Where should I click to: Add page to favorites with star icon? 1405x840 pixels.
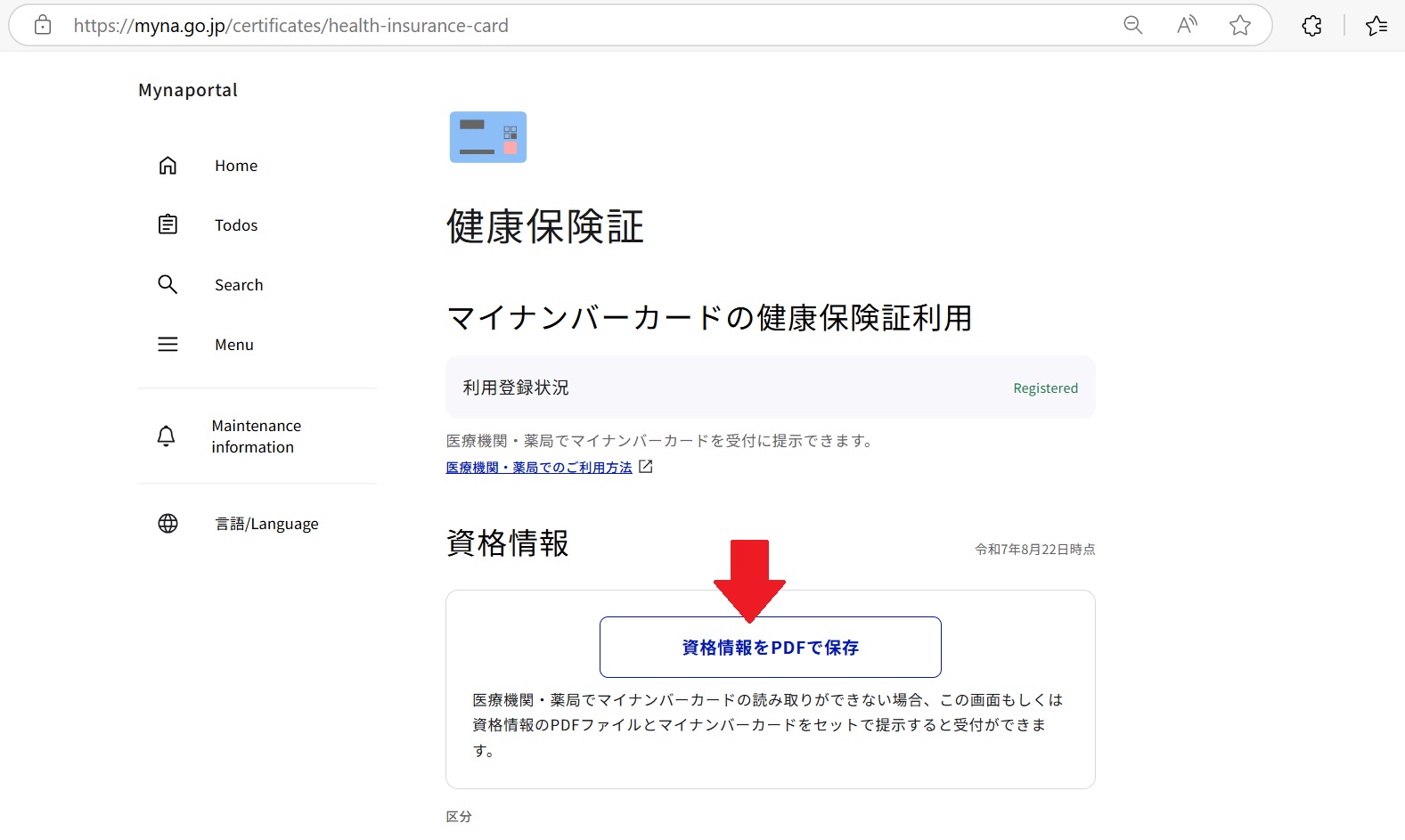1239,26
